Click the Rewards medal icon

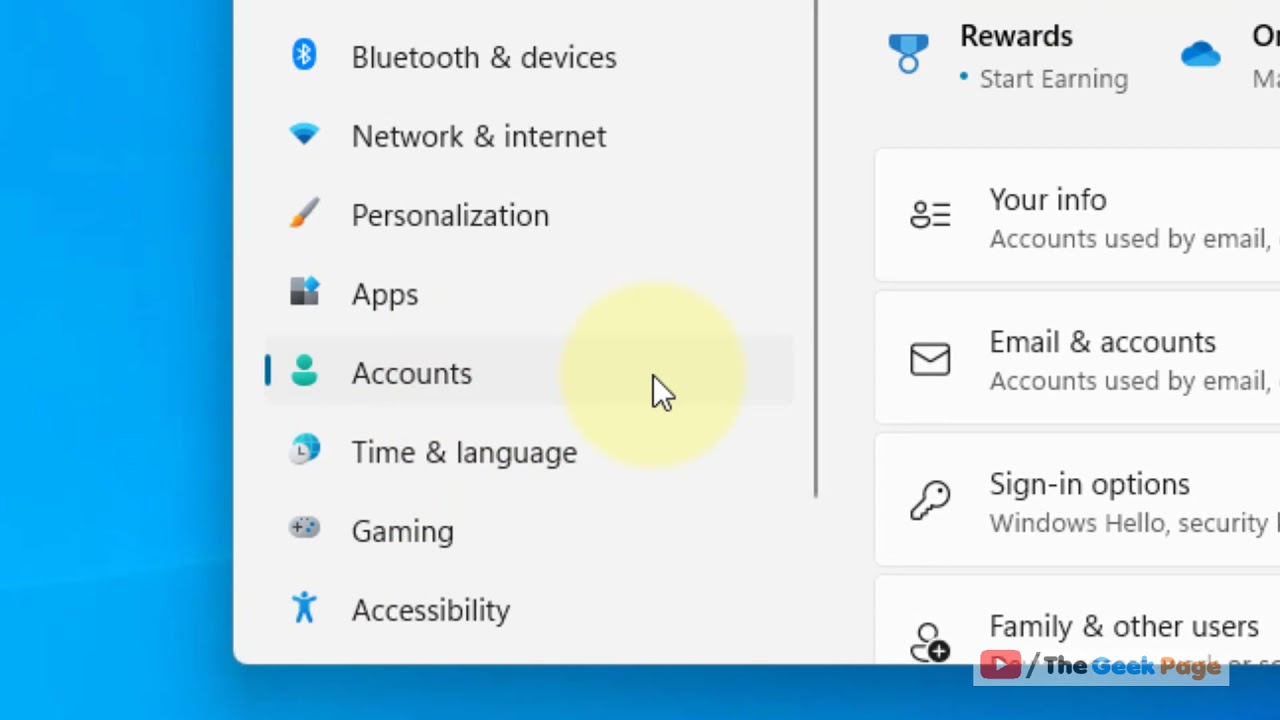908,53
